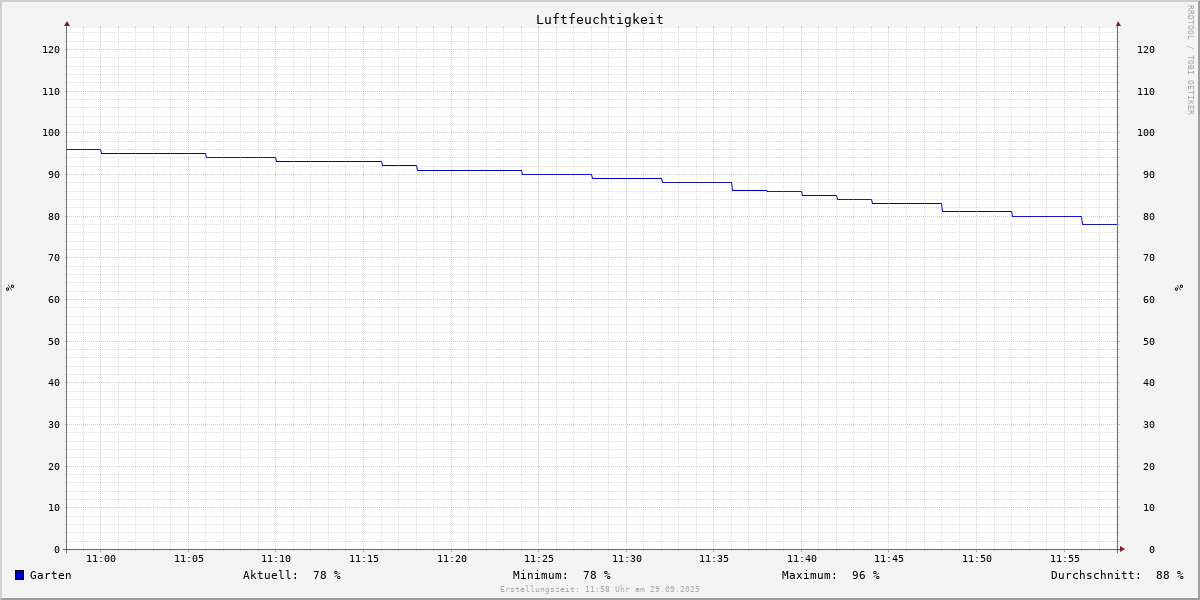Select the 'Minimum: 78 %' value

(562, 575)
